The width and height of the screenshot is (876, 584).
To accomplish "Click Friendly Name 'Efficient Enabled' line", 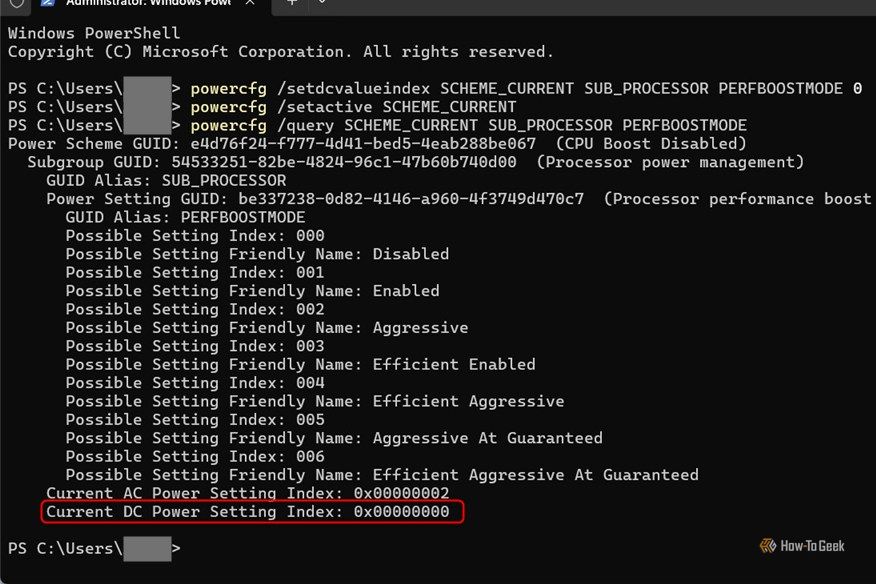I will pyautogui.click(x=301, y=365).
